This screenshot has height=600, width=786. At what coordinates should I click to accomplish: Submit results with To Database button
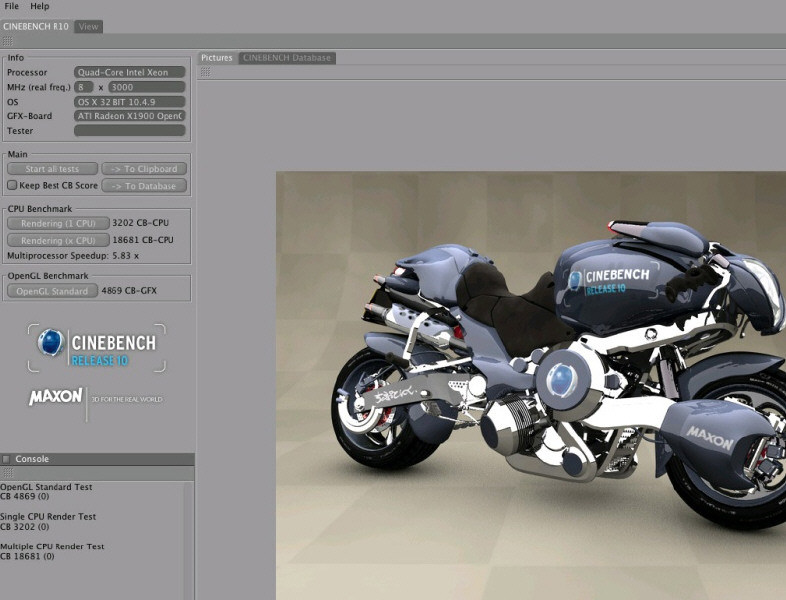144,186
